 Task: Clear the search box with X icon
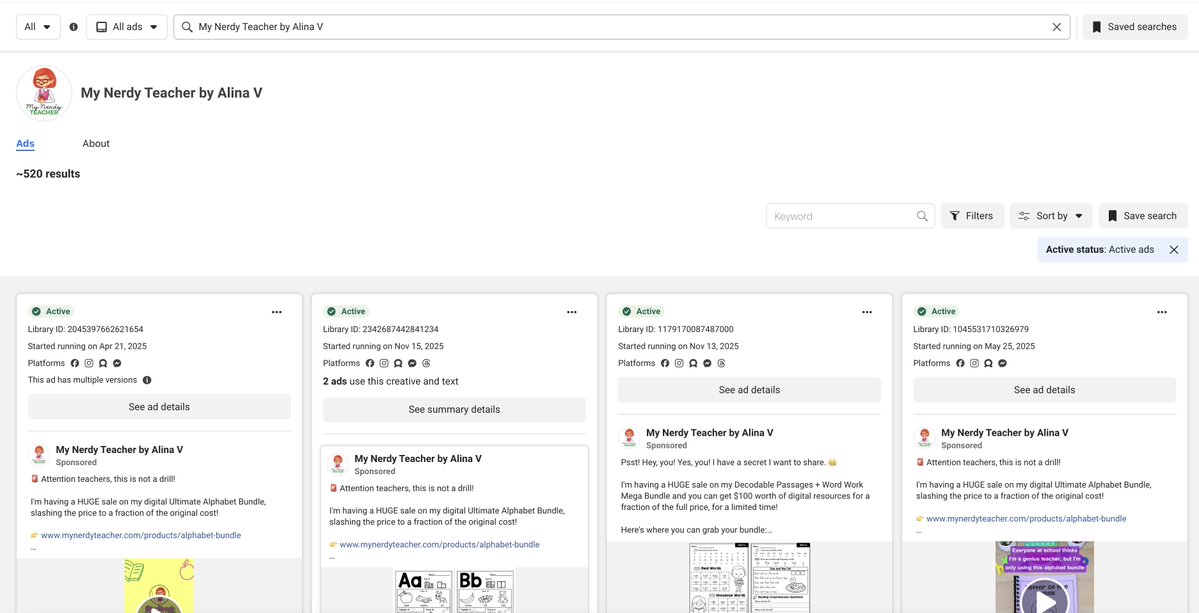pos(1057,27)
